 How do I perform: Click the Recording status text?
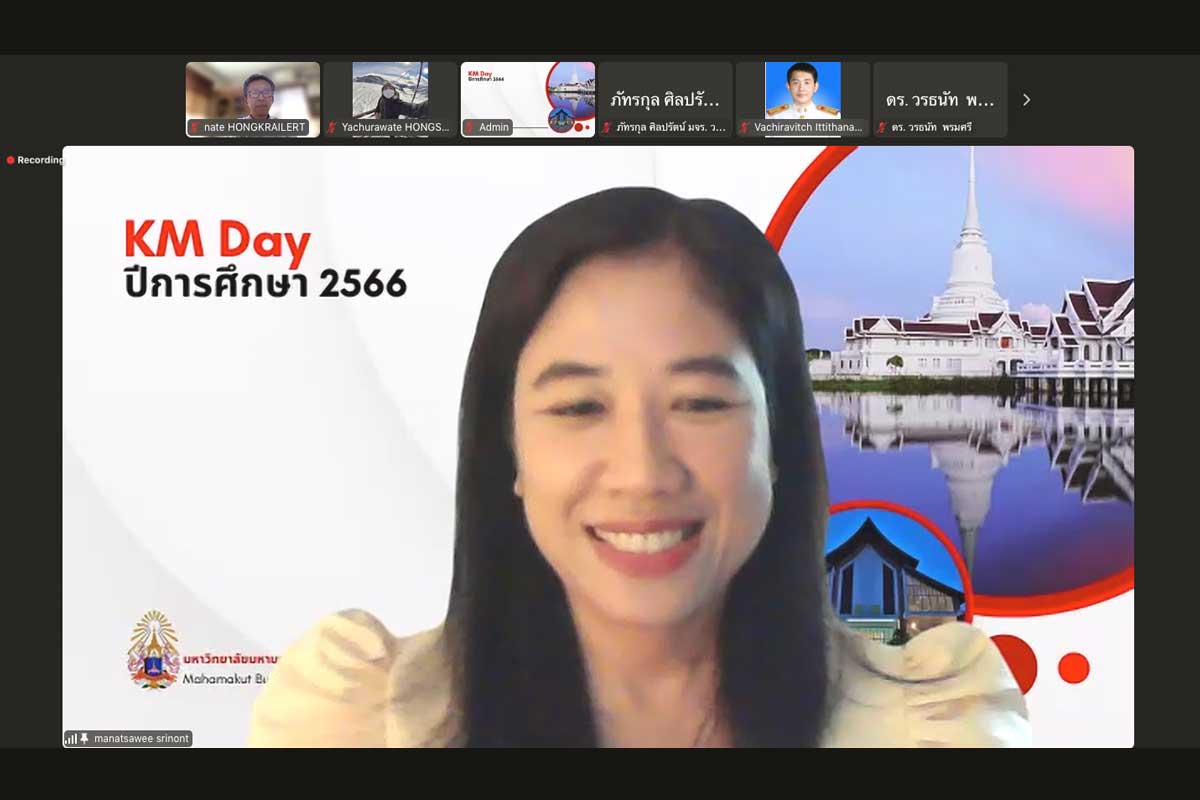(x=40, y=160)
